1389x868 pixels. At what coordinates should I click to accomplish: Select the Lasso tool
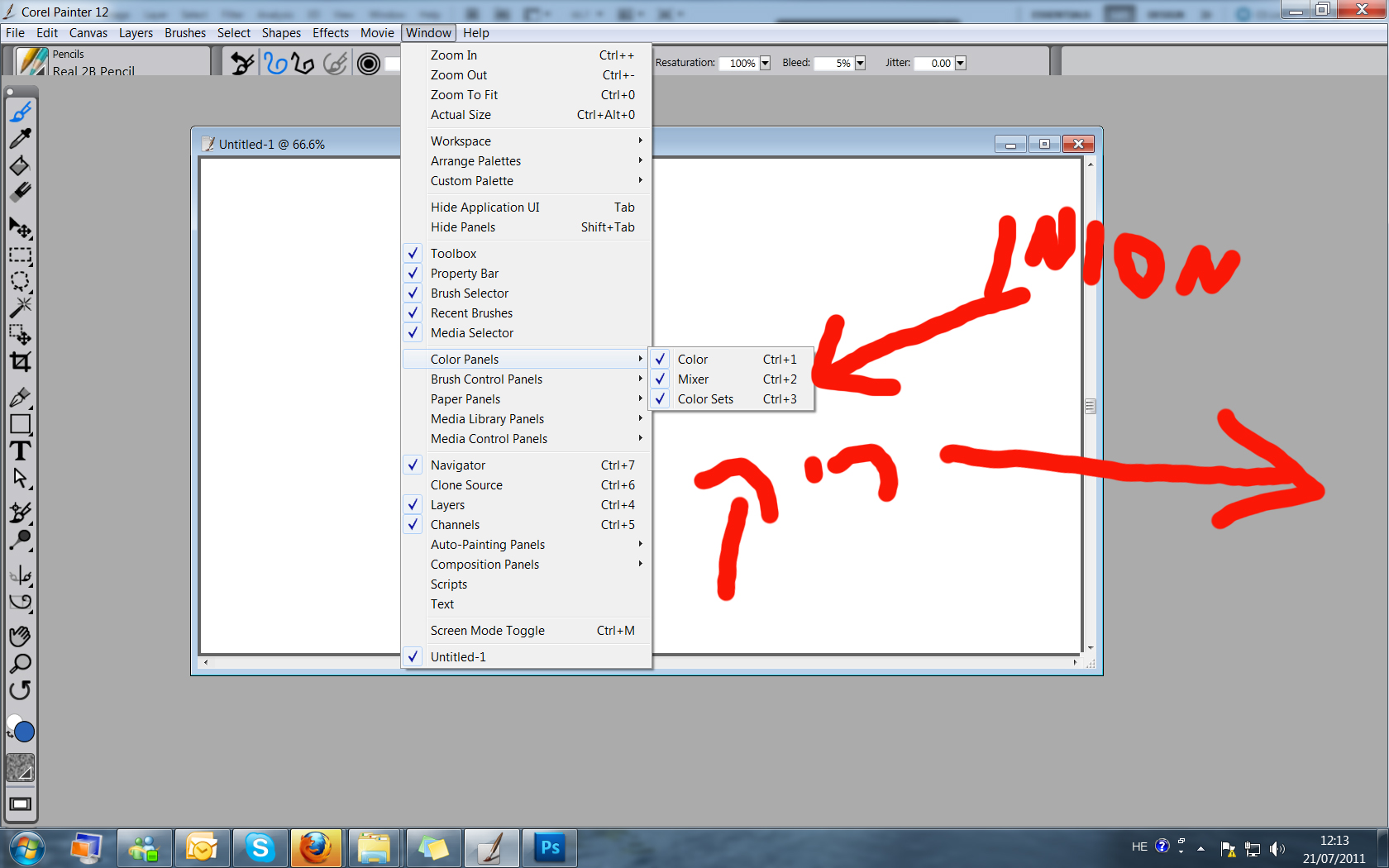pyautogui.click(x=21, y=281)
